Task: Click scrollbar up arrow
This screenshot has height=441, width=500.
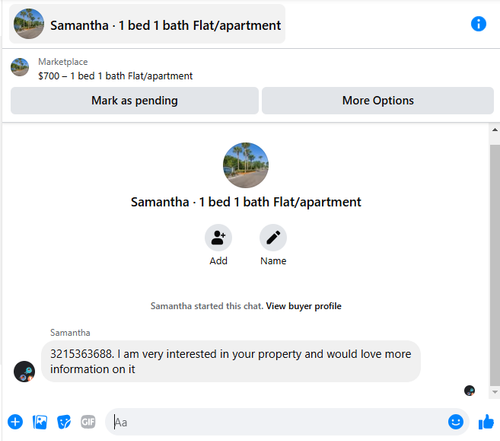Action: [x=495, y=130]
